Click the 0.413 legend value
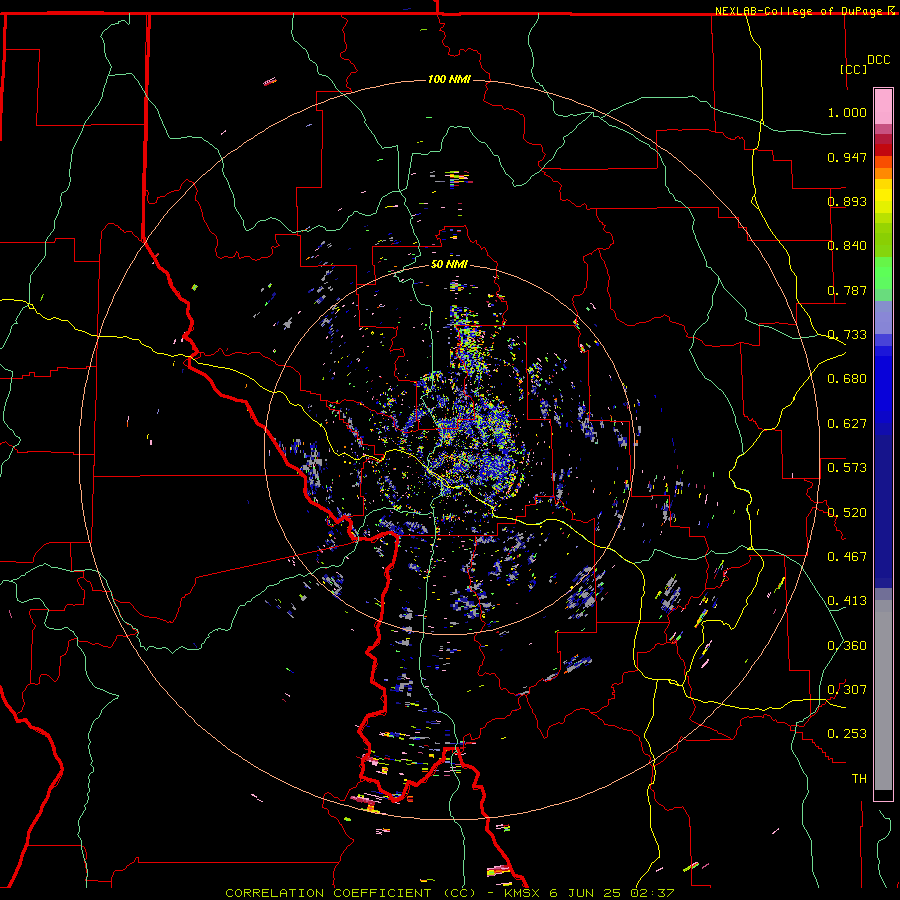The height and width of the screenshot is (900, 900). tap(847, 601)
